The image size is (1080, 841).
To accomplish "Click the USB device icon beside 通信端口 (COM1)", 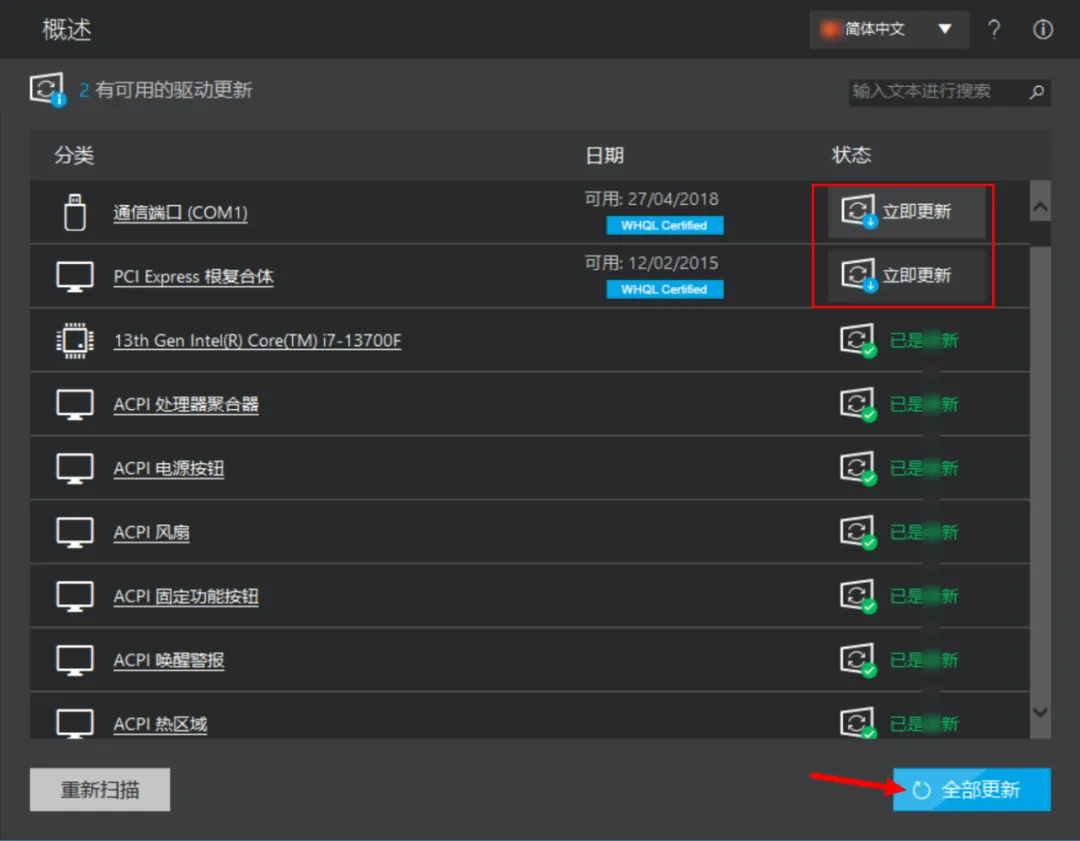I will [x=74, y=212].
